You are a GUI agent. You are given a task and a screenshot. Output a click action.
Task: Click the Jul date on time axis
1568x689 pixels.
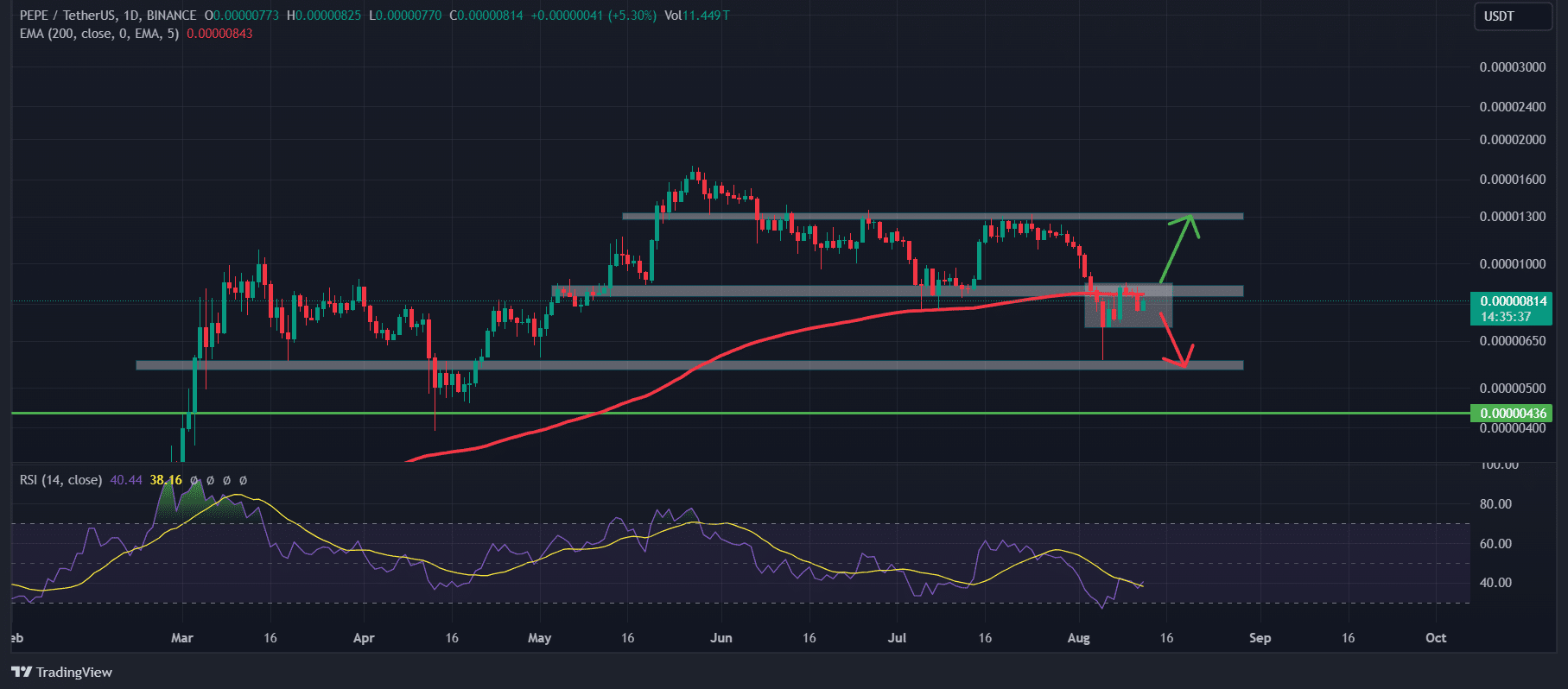click(897, 638)
